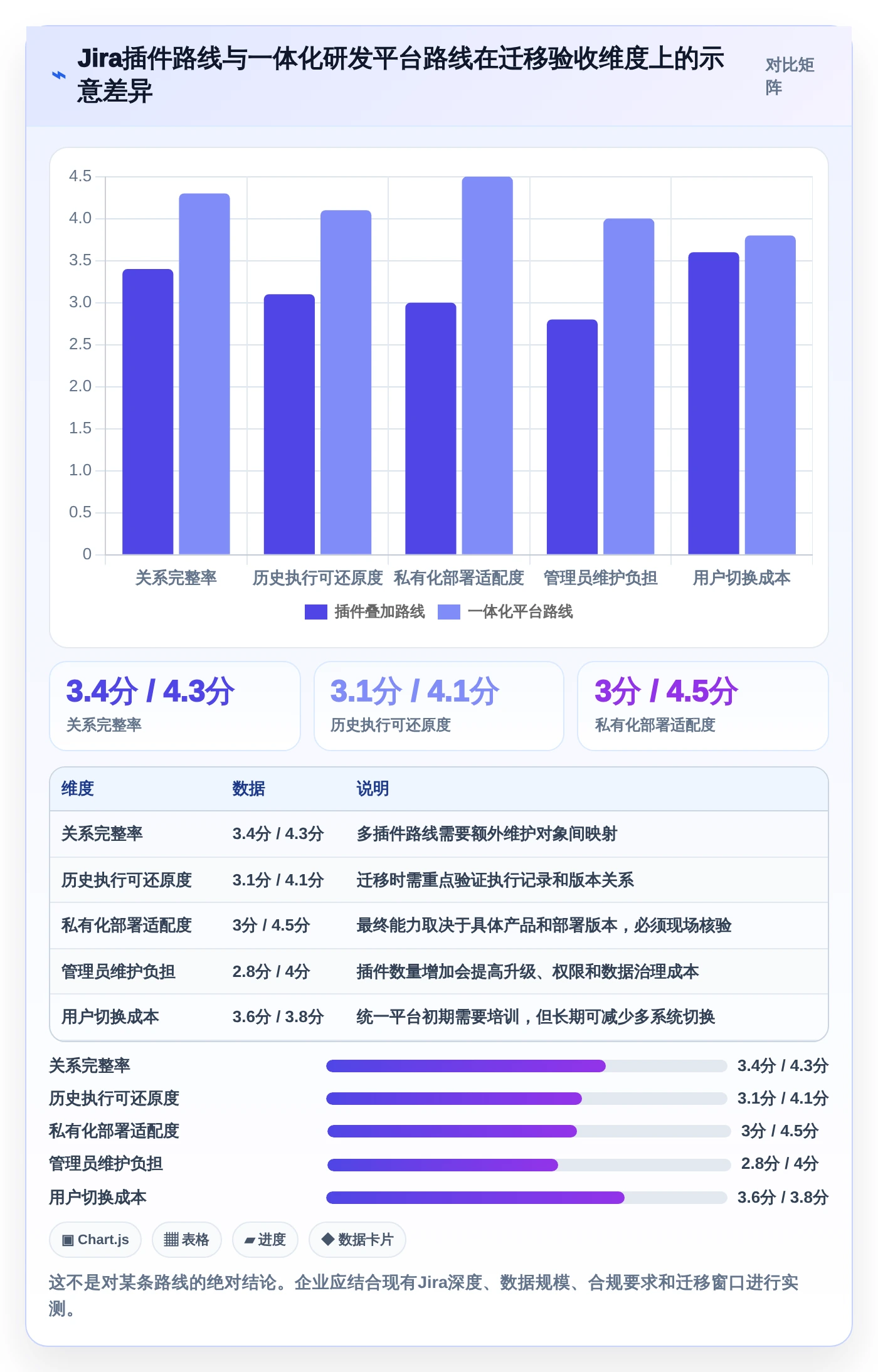This screenshot has width=878, height=1372.
Task: Select the 进度 tag chip
Action: [x=265, y=1240]
